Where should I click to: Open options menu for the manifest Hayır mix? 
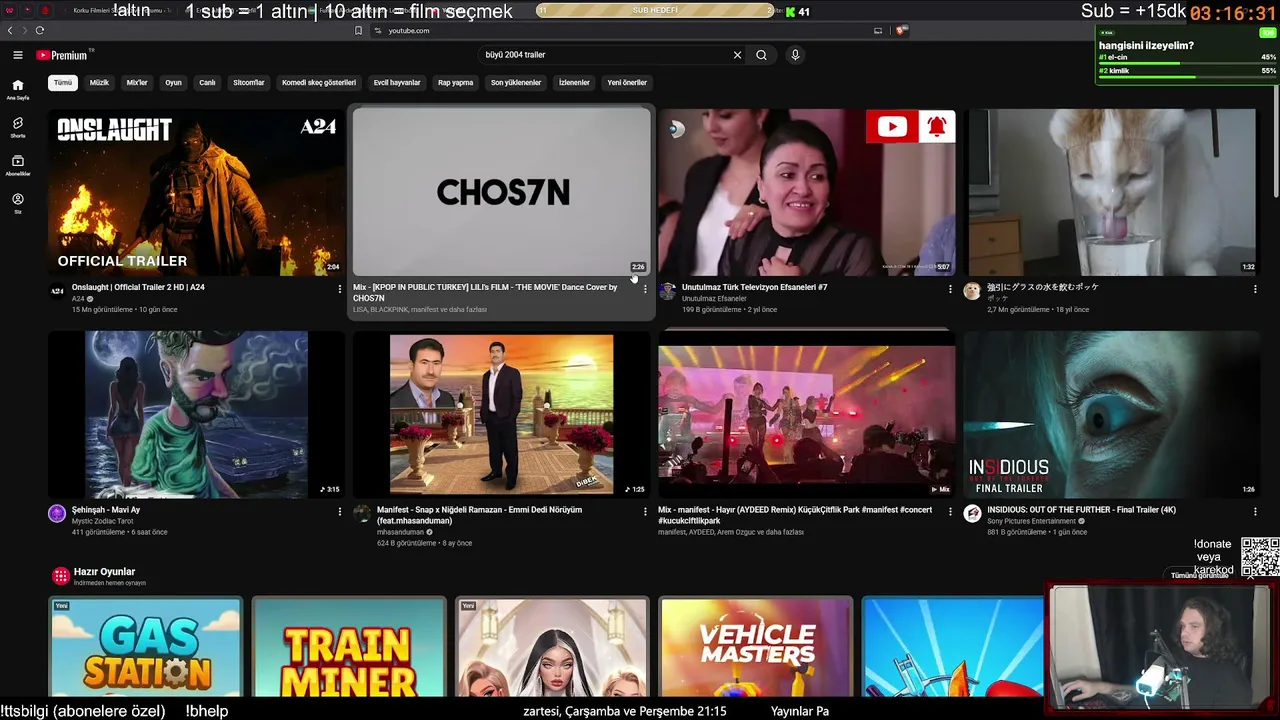(x=950, y=511)
